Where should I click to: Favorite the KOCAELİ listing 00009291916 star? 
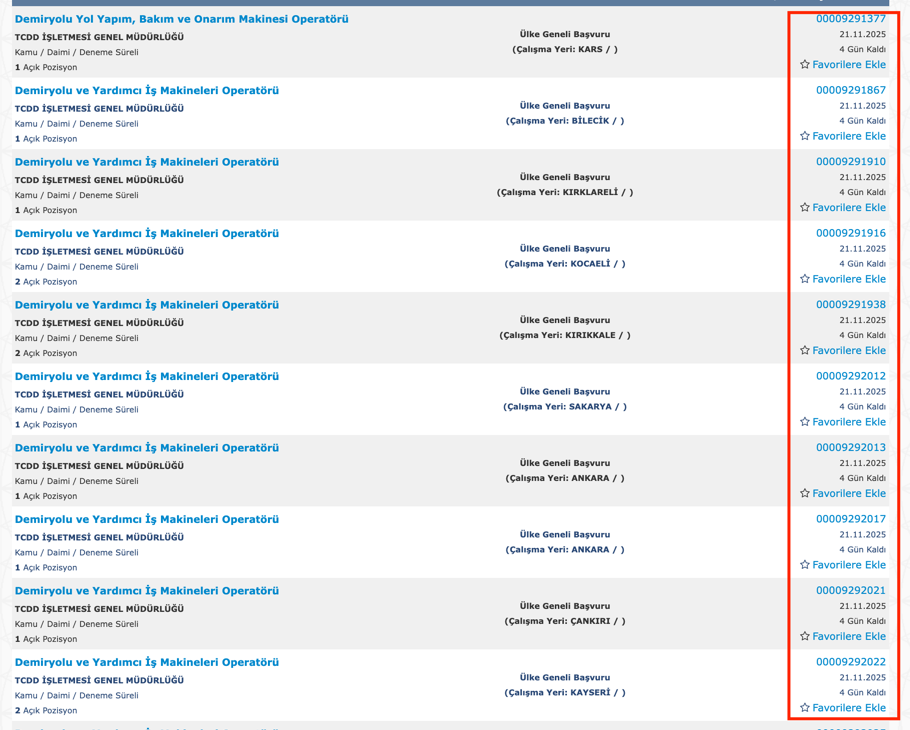coord(805,279)
